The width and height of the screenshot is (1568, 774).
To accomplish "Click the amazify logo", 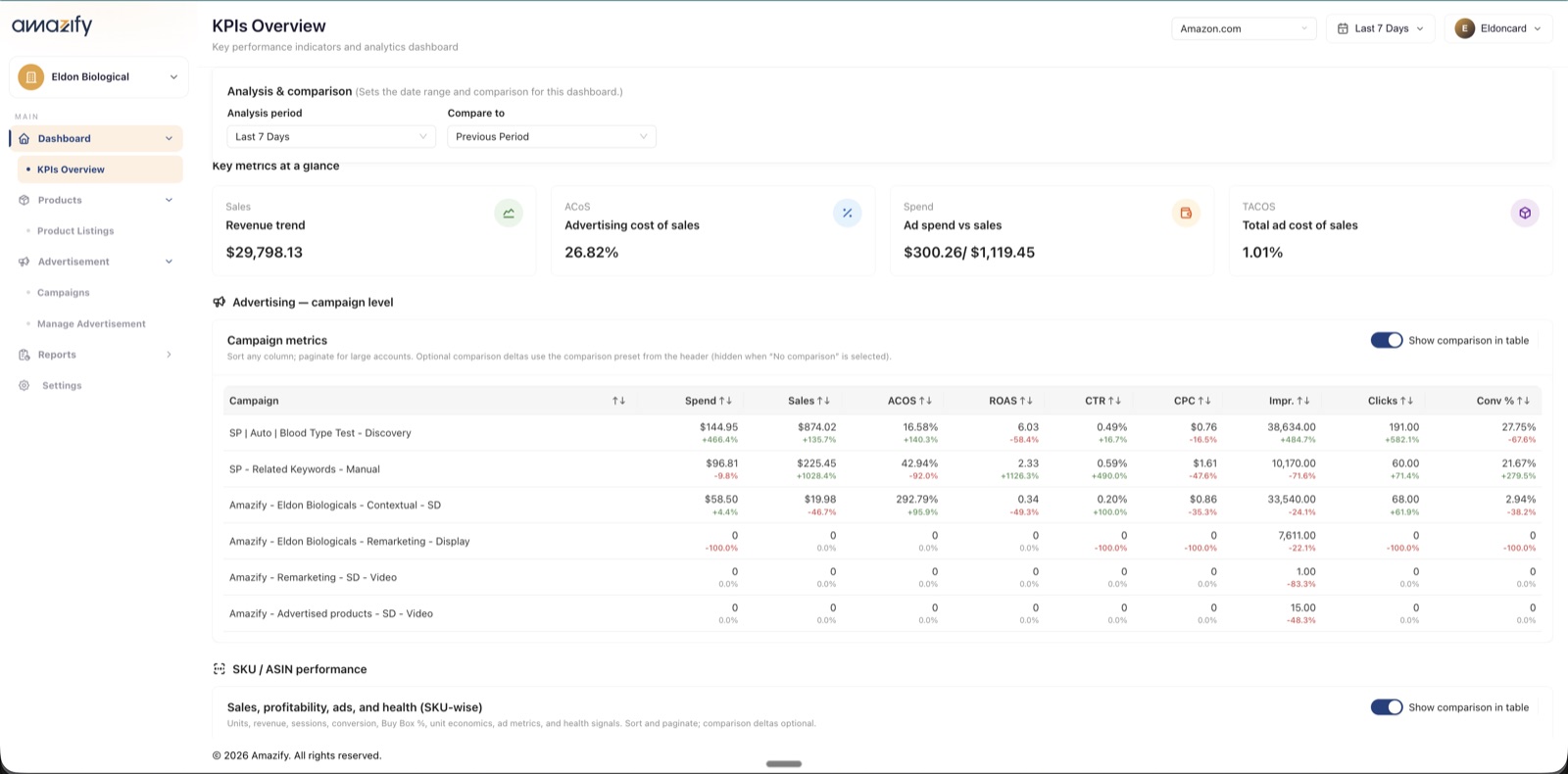I will click(x=52, y=25).
